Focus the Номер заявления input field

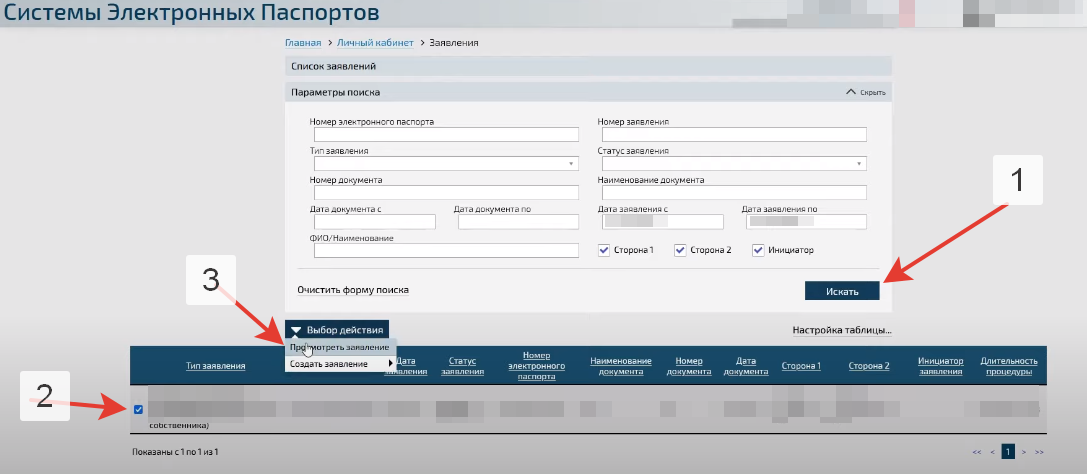(x=734, y=134)
